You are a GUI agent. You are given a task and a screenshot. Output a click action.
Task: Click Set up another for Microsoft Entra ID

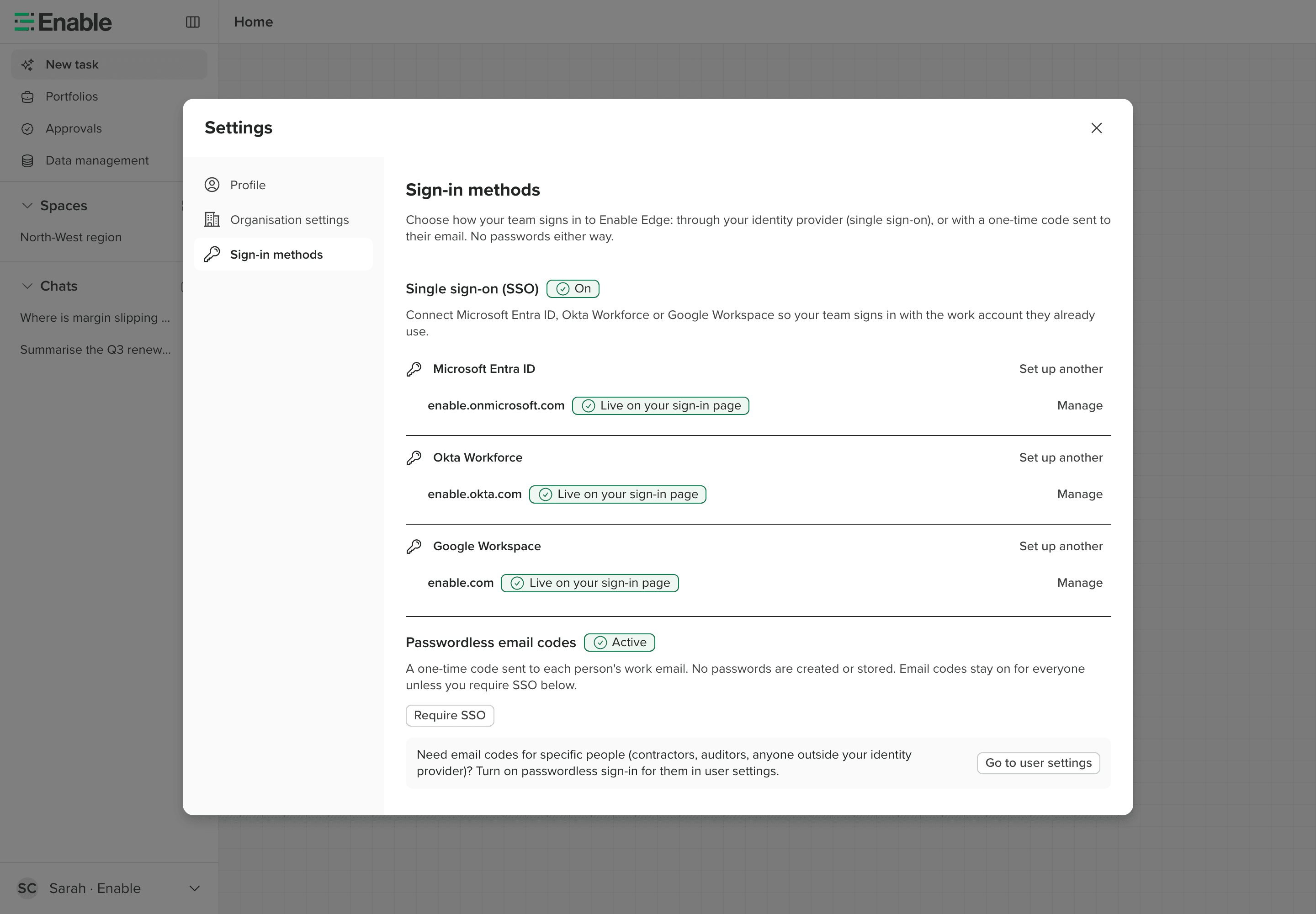pos(1061,369)
